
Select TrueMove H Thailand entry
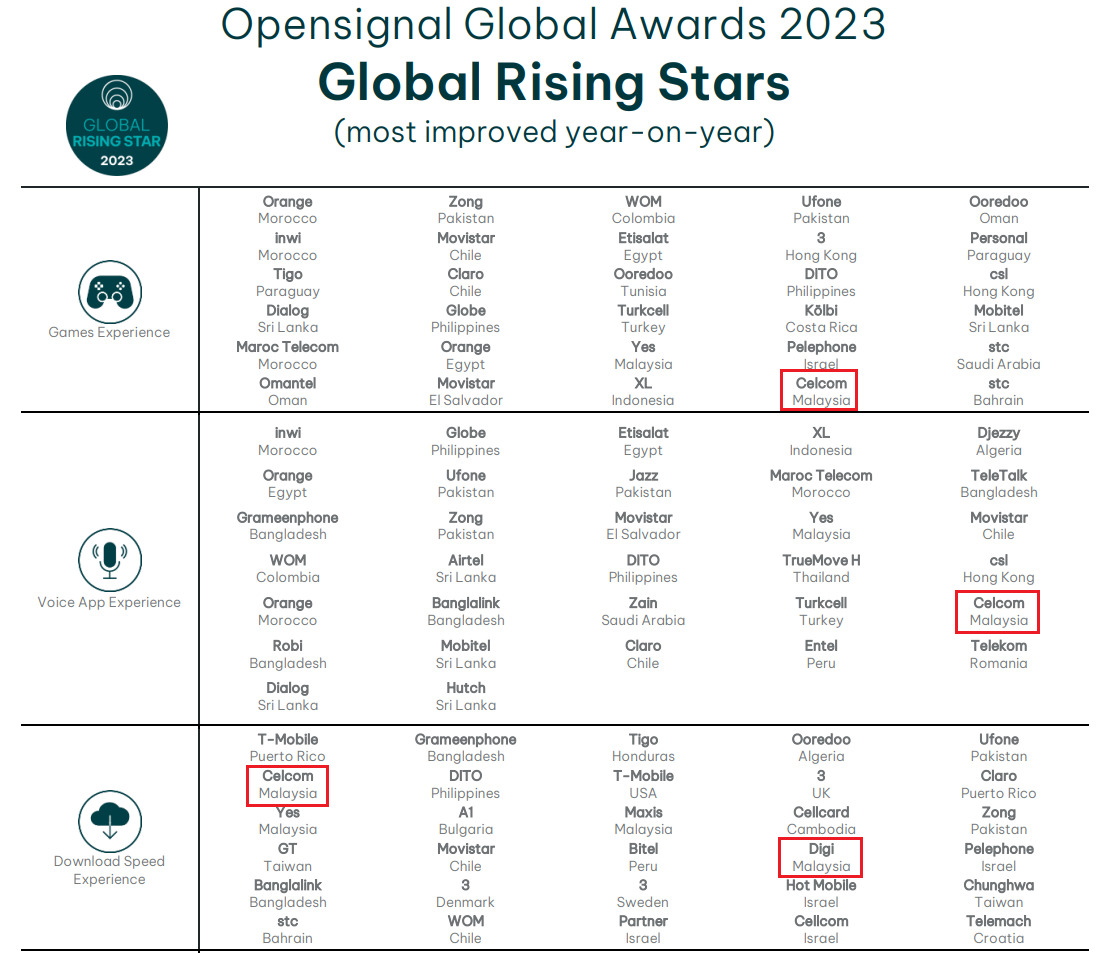coord(820,569)
